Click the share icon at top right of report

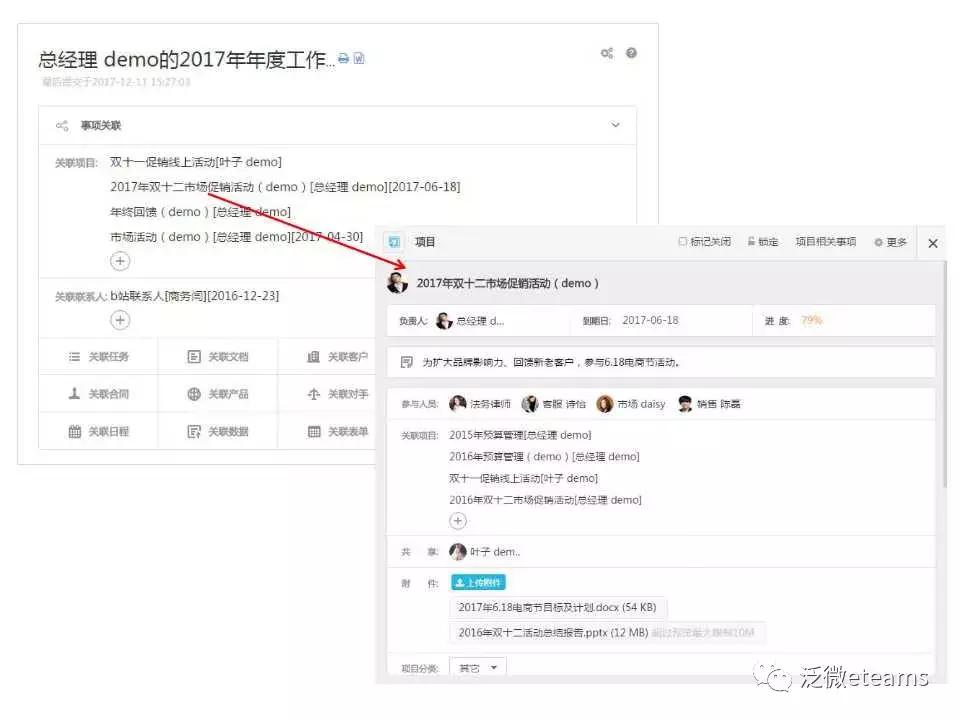[x=607, y=54]
